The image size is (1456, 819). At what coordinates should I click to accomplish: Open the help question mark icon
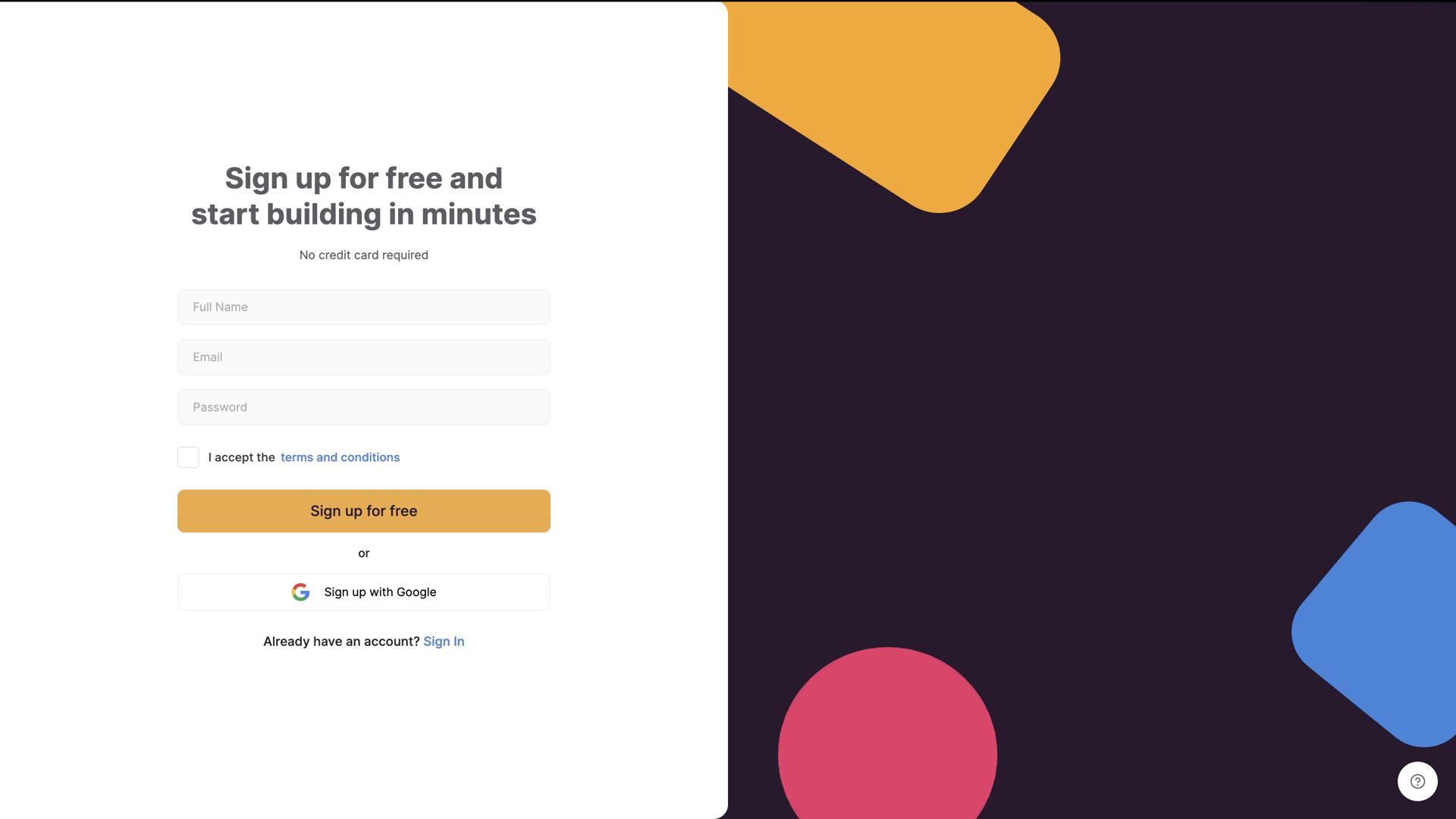[x=1417, y=781]
